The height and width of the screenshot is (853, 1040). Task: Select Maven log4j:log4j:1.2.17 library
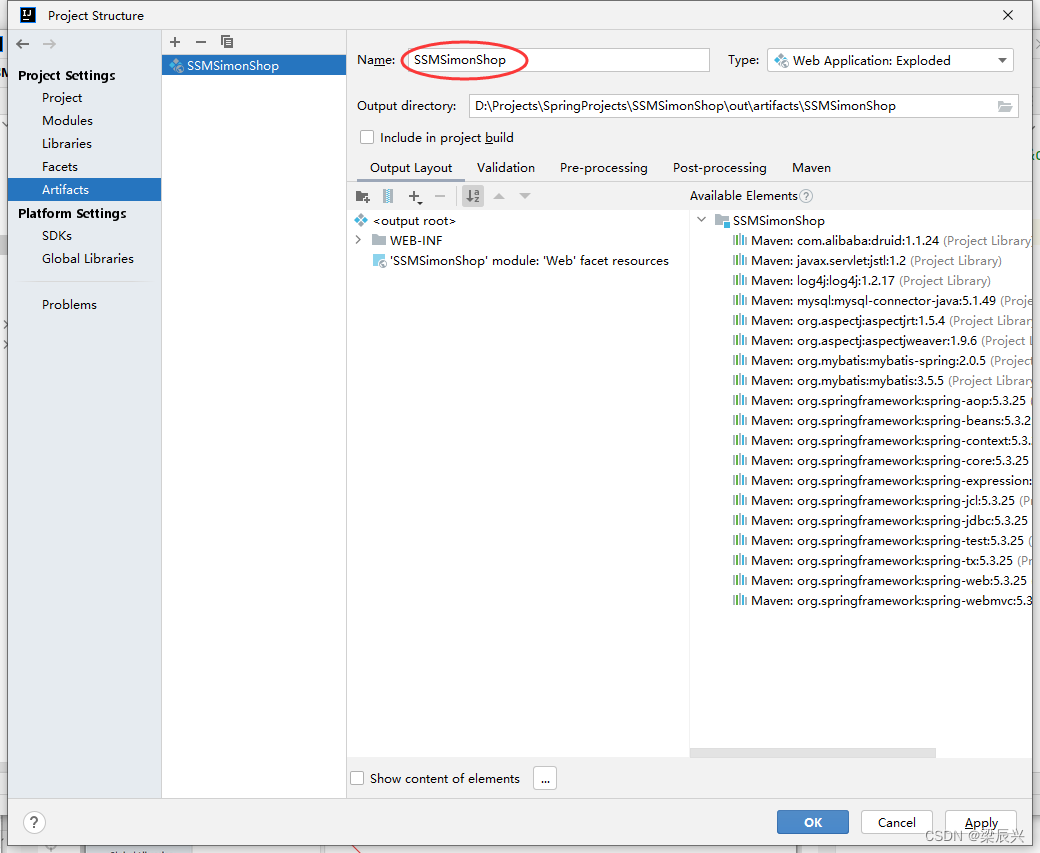coord(862,281)
